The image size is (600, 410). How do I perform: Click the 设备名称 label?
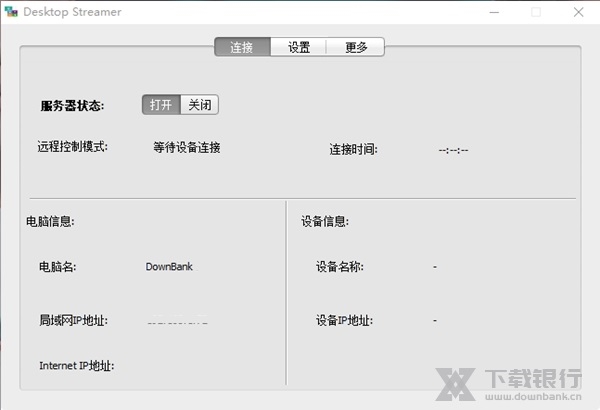(x=339, y=266)
